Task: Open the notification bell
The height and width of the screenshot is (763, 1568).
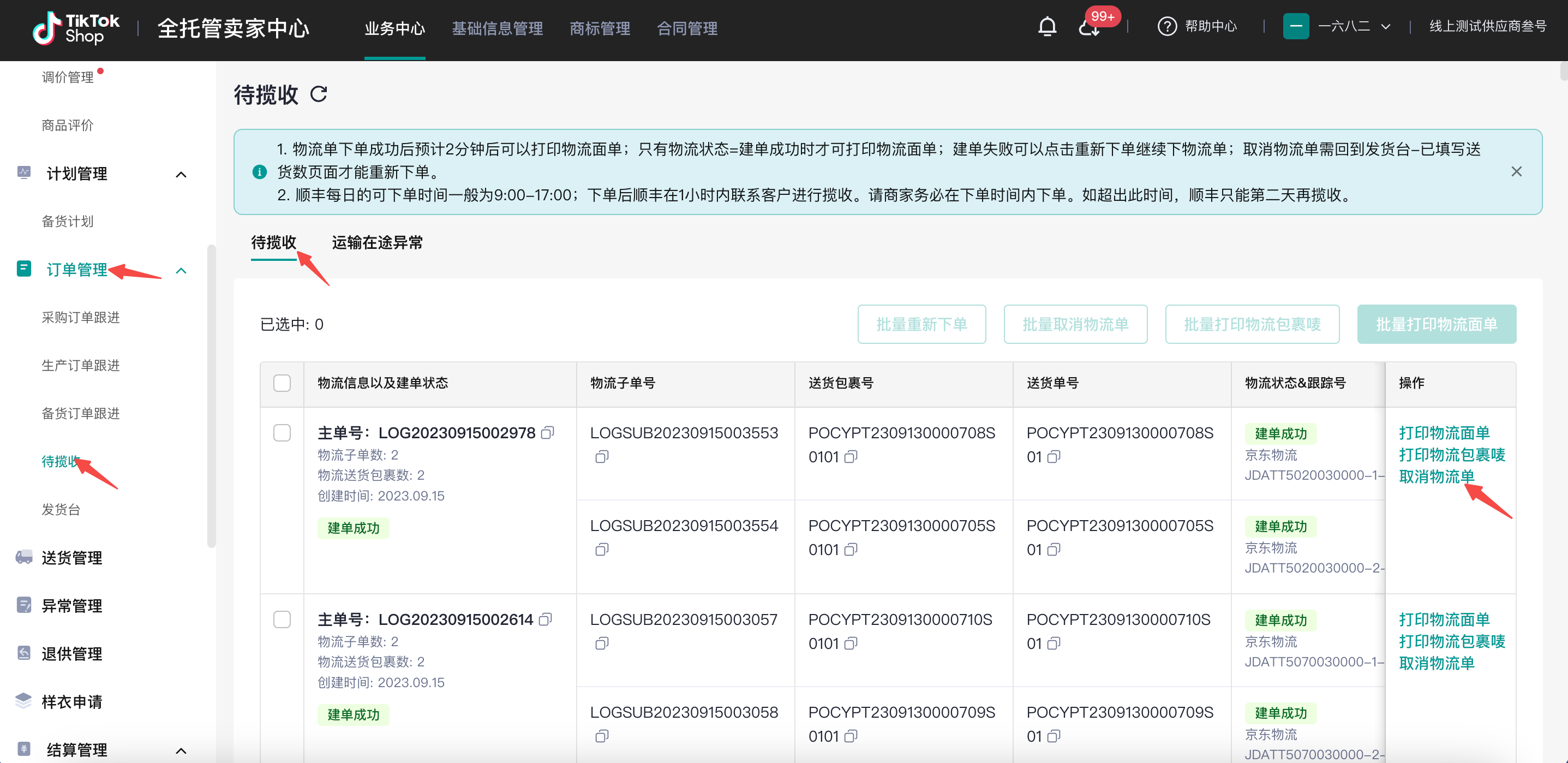Action: (1047, 27)
